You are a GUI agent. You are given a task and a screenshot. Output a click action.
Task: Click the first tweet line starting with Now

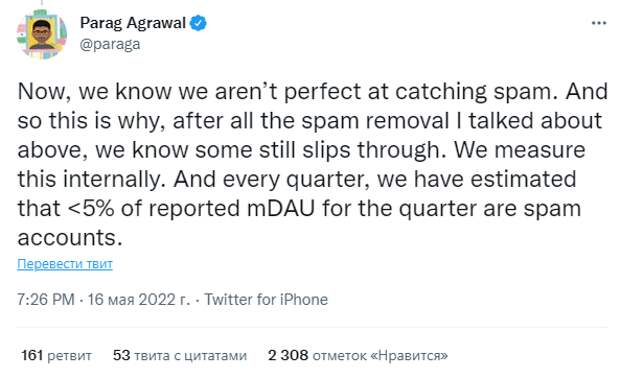[x=312, y=92]
